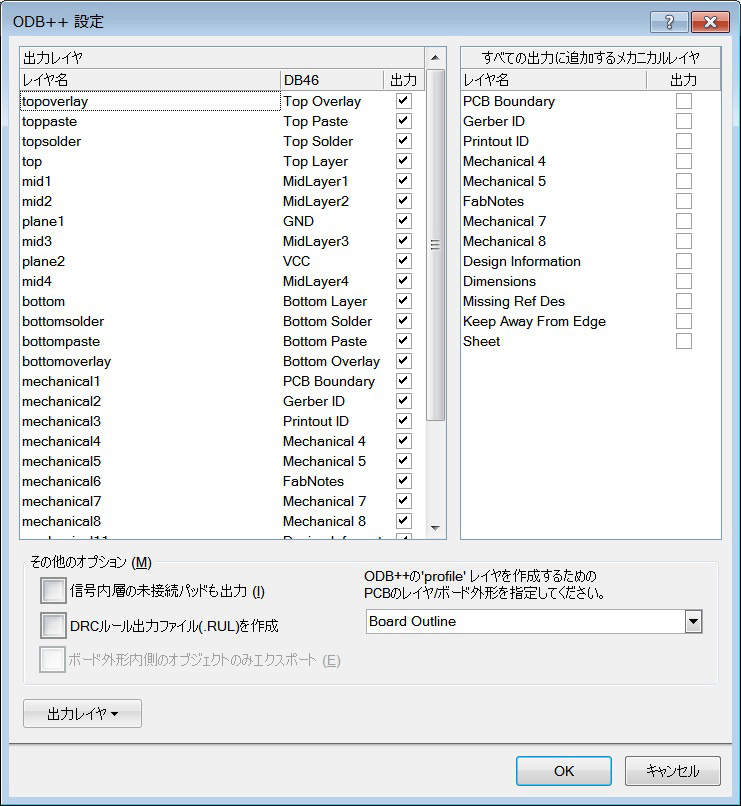The height and width of the screenshot is (806, 741).
Task: Select the mechanical1 layer name
Action: [61, 381]
